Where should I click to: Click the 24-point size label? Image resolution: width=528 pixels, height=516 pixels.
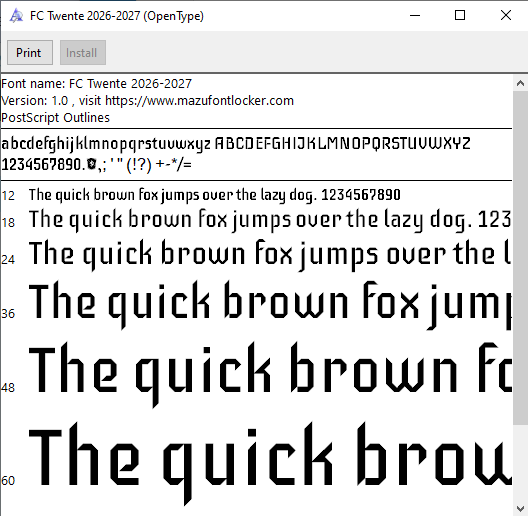pos(8,260)
